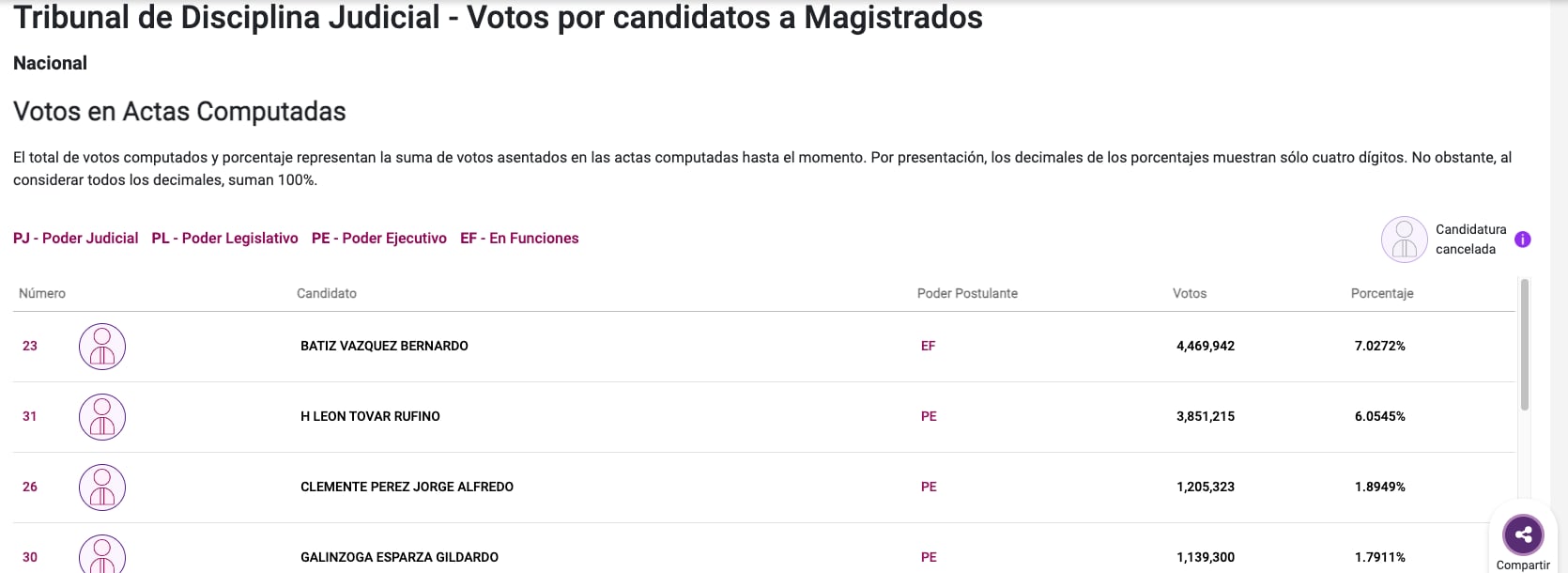Click the PE tag on H LEON TOVAR's row
Image resolution: width=1568 pixels, height=573 pixels.
point(928,416)
